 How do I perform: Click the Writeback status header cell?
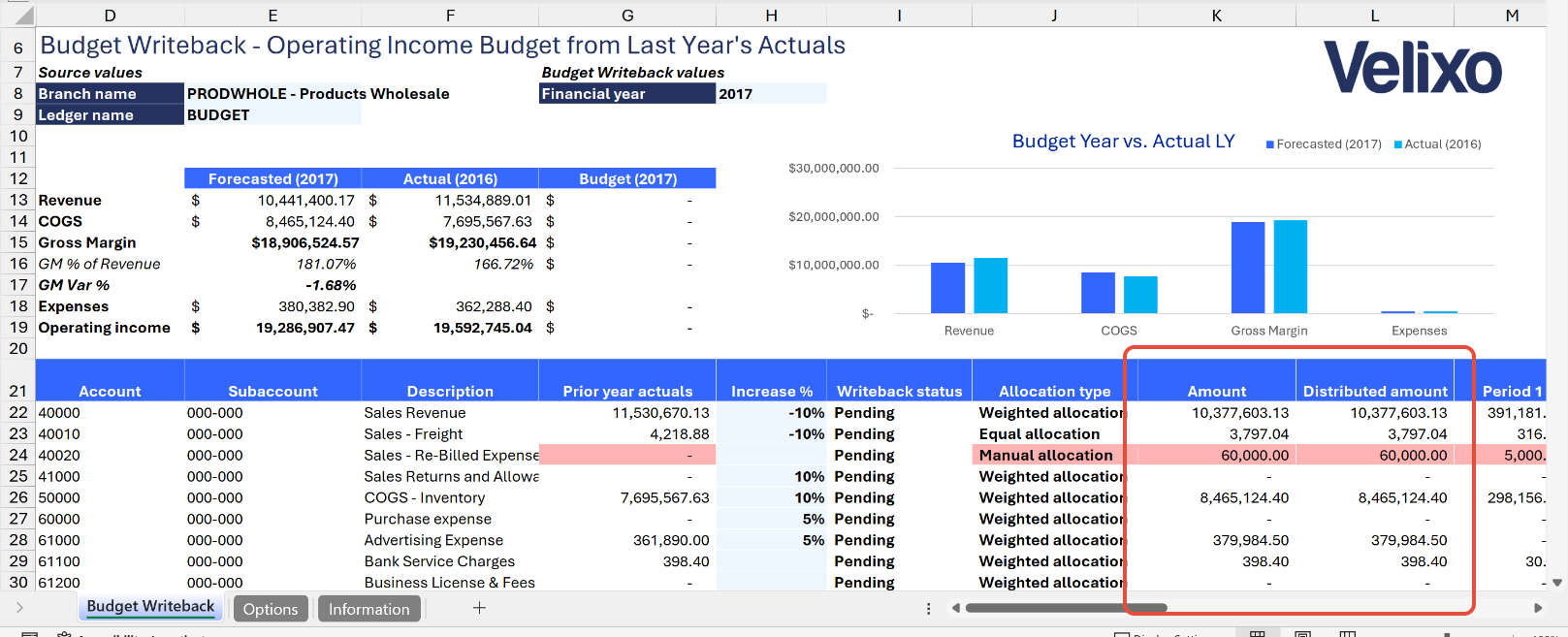(x=899, y=381)
